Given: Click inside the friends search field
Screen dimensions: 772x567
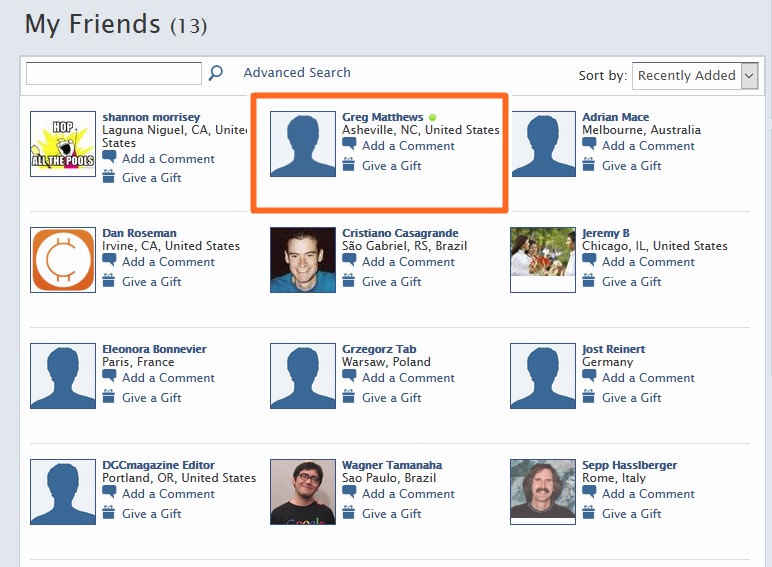Looking at the screenshot, I should [x=113, y=73].
